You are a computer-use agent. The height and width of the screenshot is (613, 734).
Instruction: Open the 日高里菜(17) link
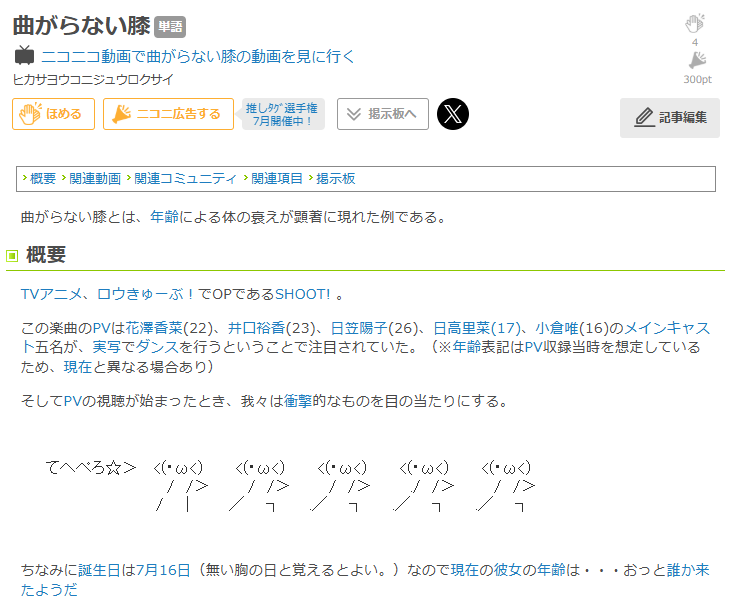coord(477,328)
